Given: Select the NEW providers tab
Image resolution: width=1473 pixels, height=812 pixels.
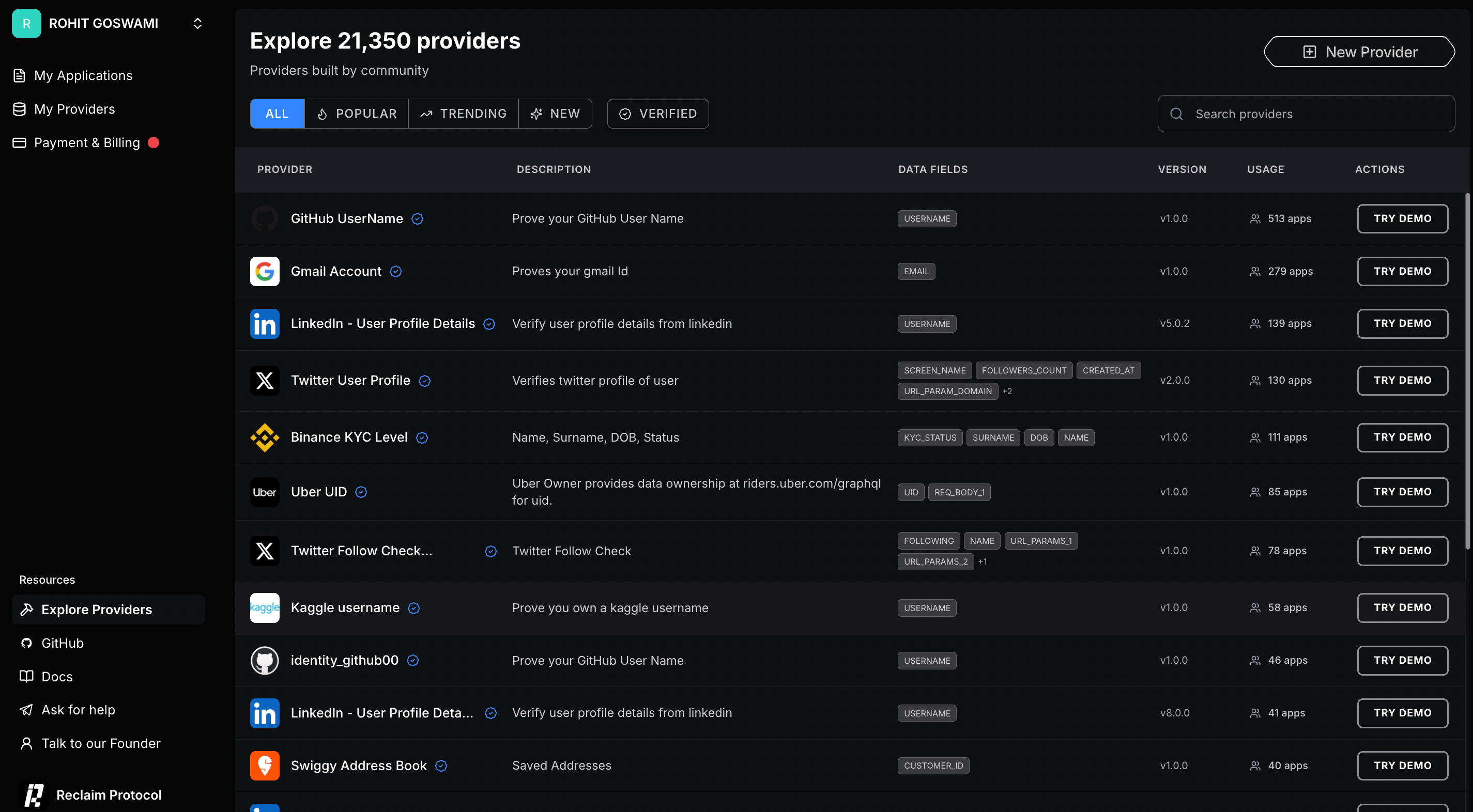Looking at the screenshot, I should [555, 114].
